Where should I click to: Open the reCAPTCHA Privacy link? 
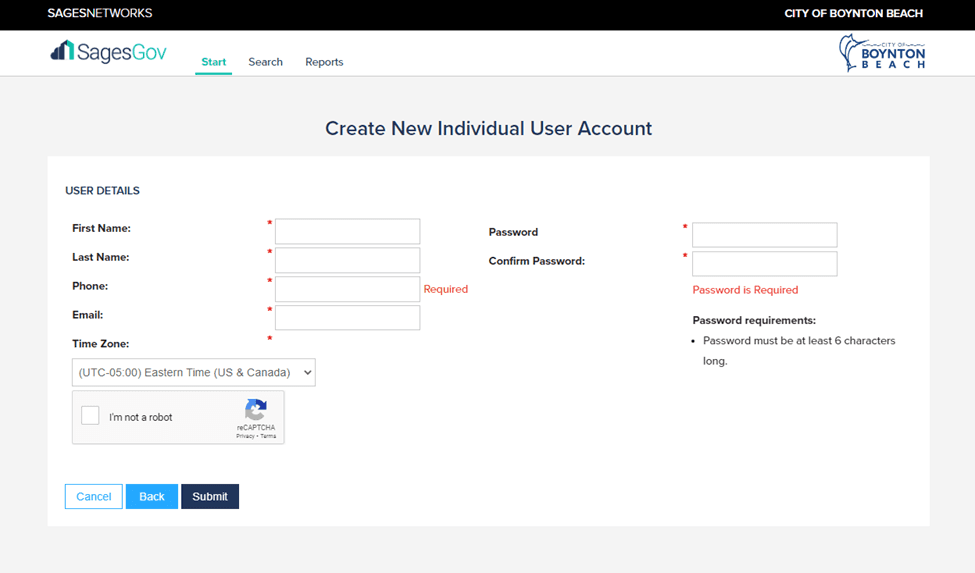coord(244,437)
